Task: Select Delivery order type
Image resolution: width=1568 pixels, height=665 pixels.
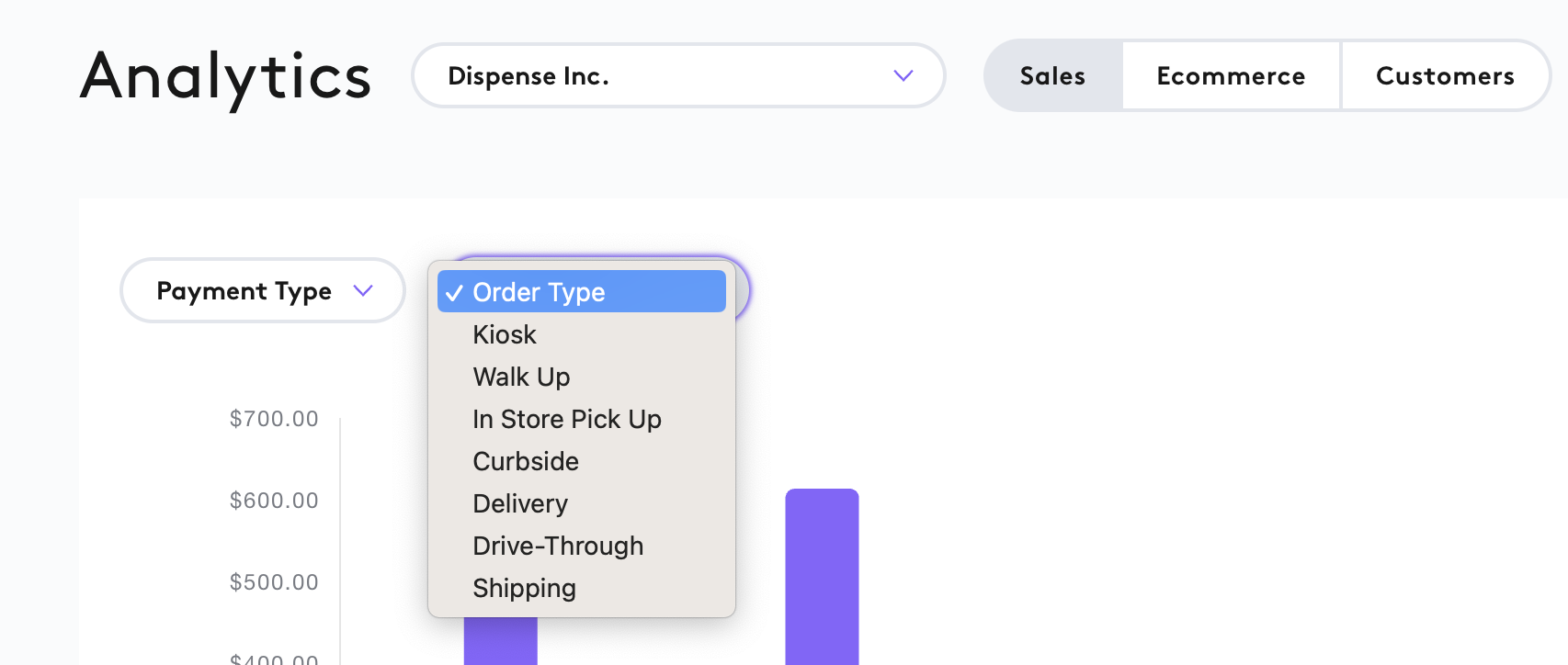Action: [x=519, y=503]
